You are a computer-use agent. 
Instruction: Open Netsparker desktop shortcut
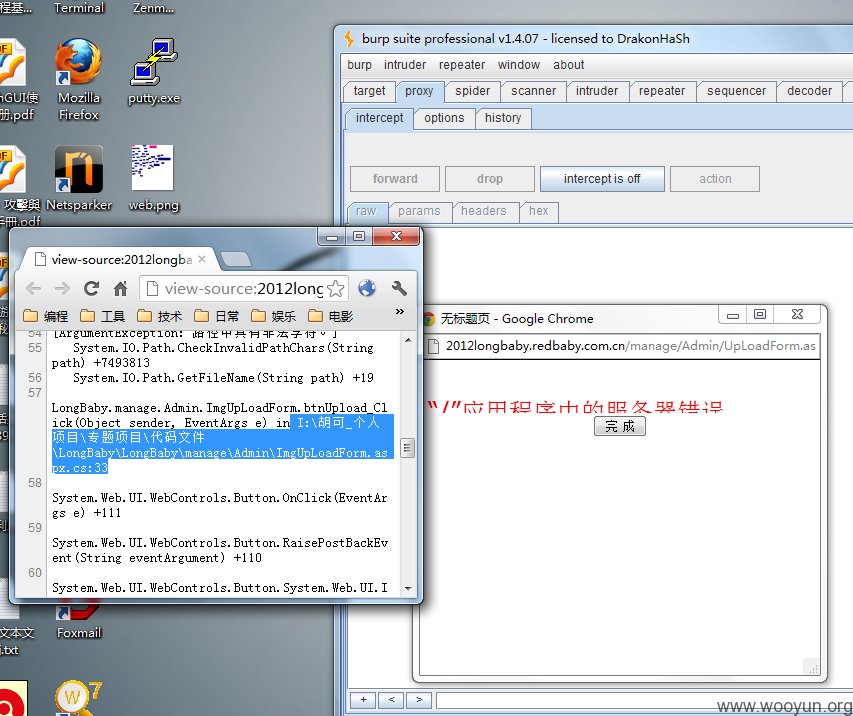(x=79, y=178)
